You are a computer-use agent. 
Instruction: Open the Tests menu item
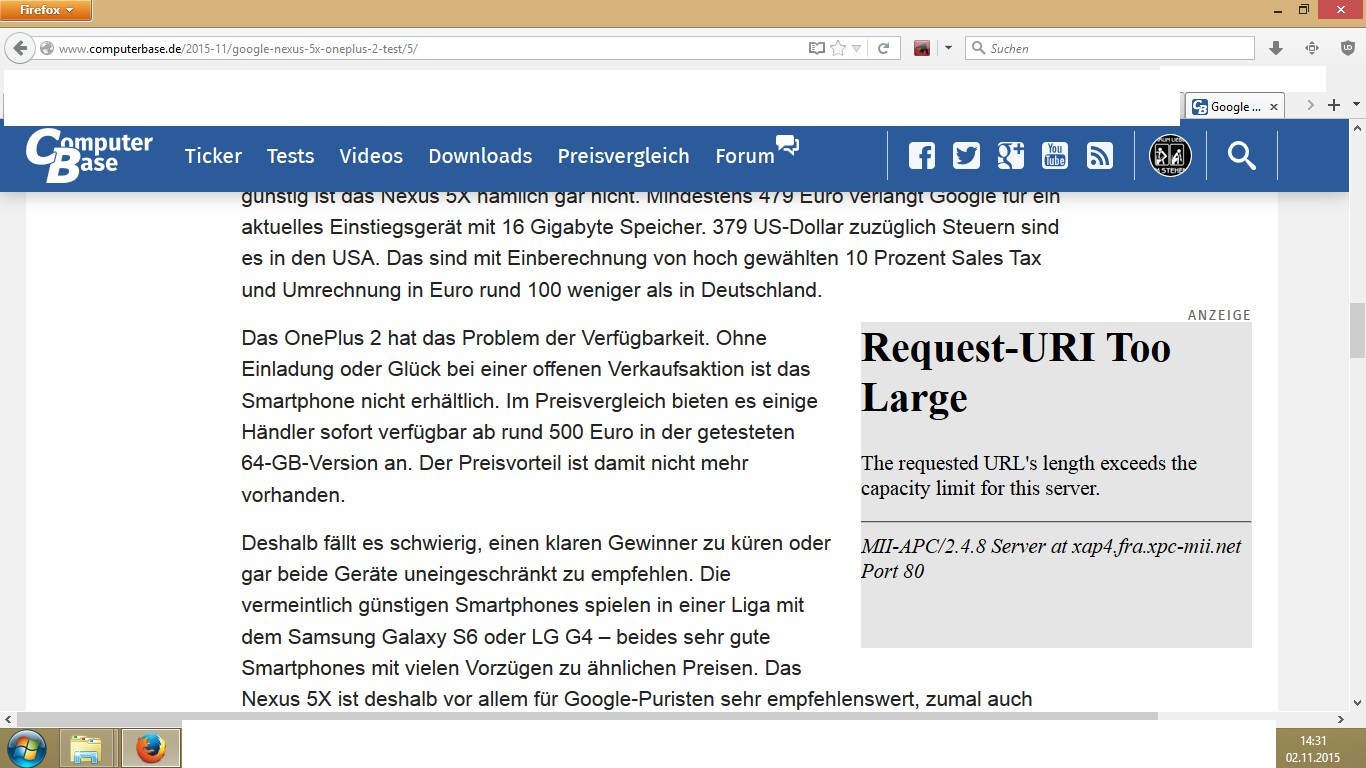[x=290, y=156]
